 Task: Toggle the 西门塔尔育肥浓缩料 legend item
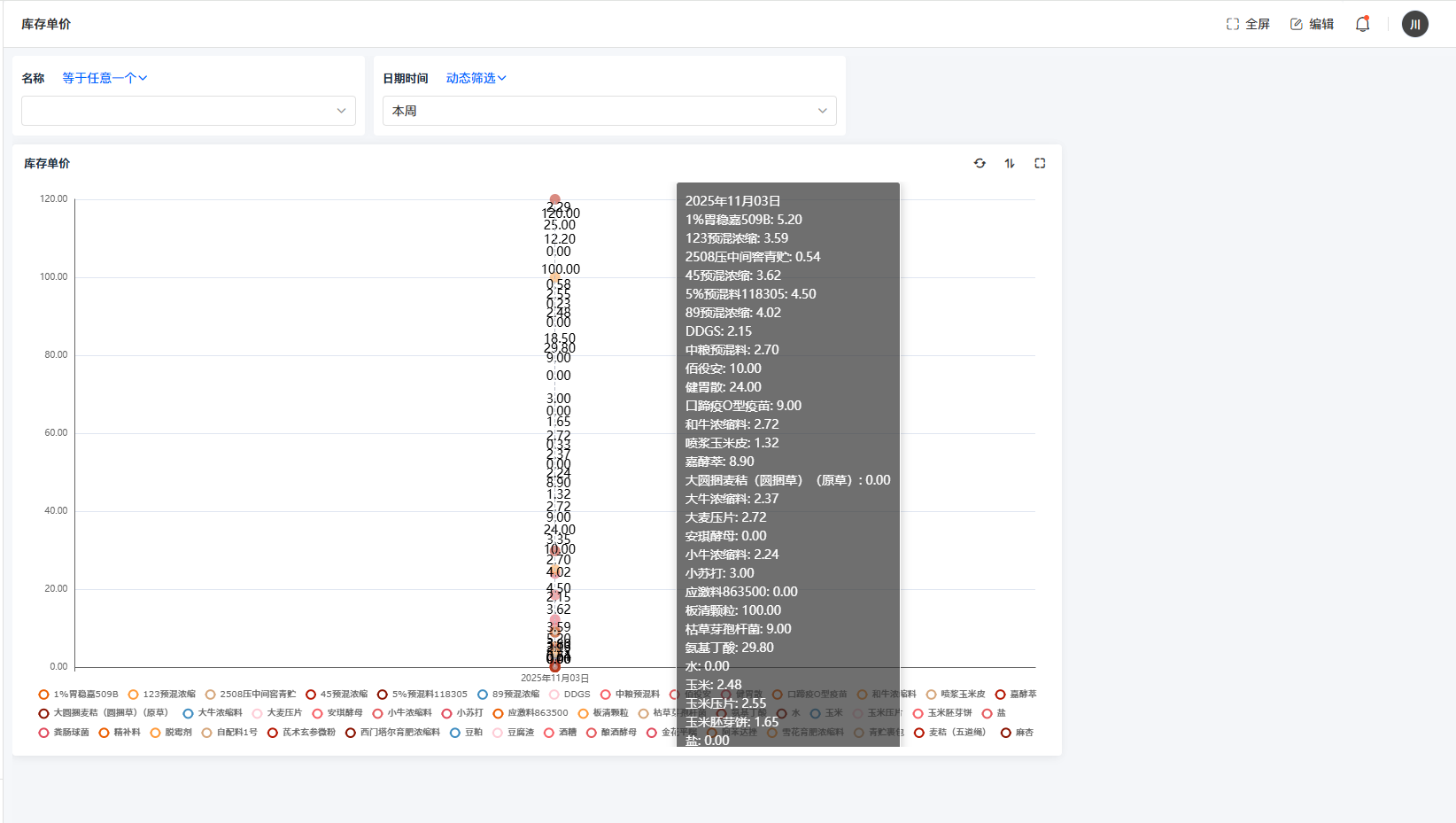click(x=392, y=733)
